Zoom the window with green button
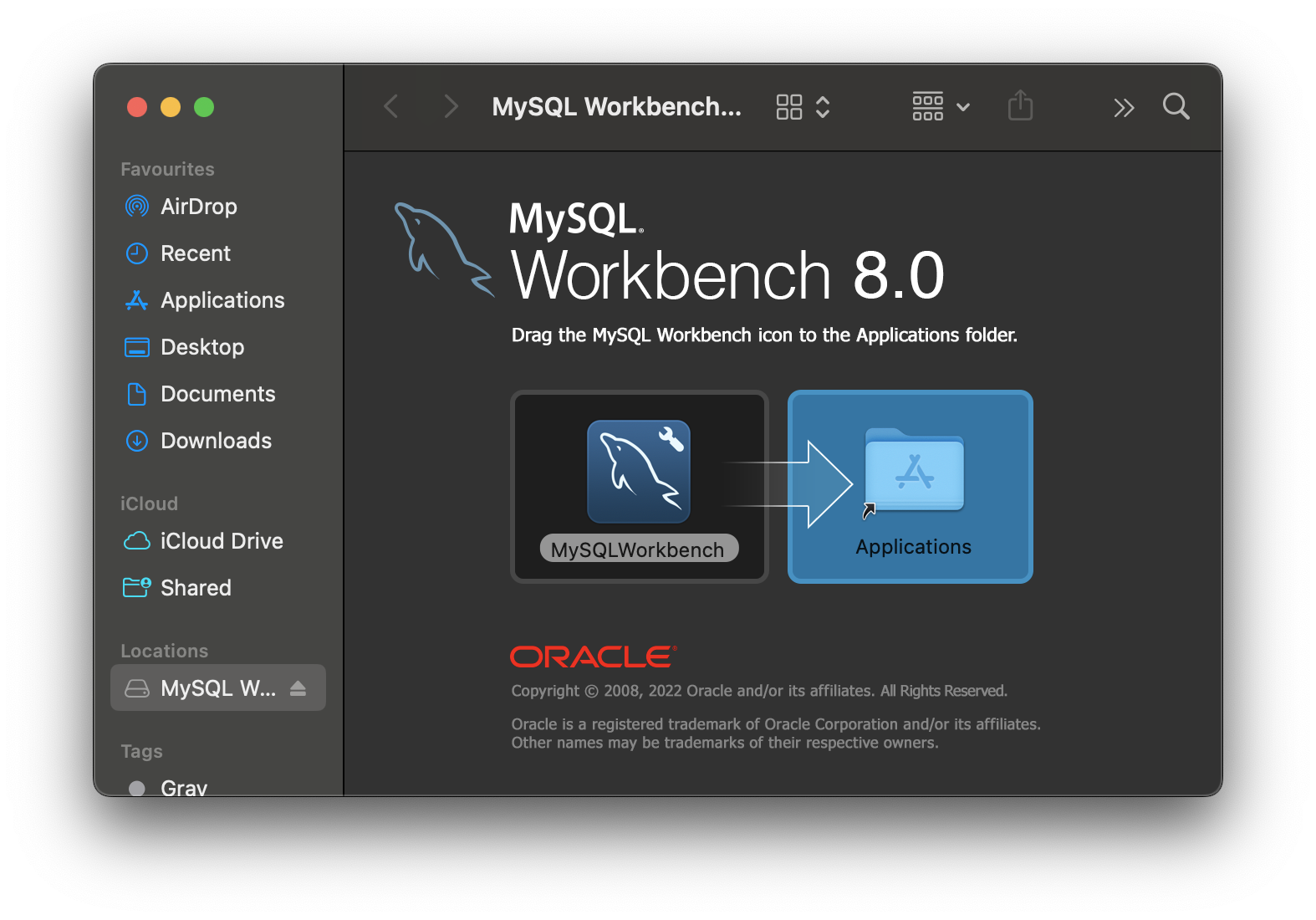The width and height of the screenshot is (1316, 920). tap(204, 107)
